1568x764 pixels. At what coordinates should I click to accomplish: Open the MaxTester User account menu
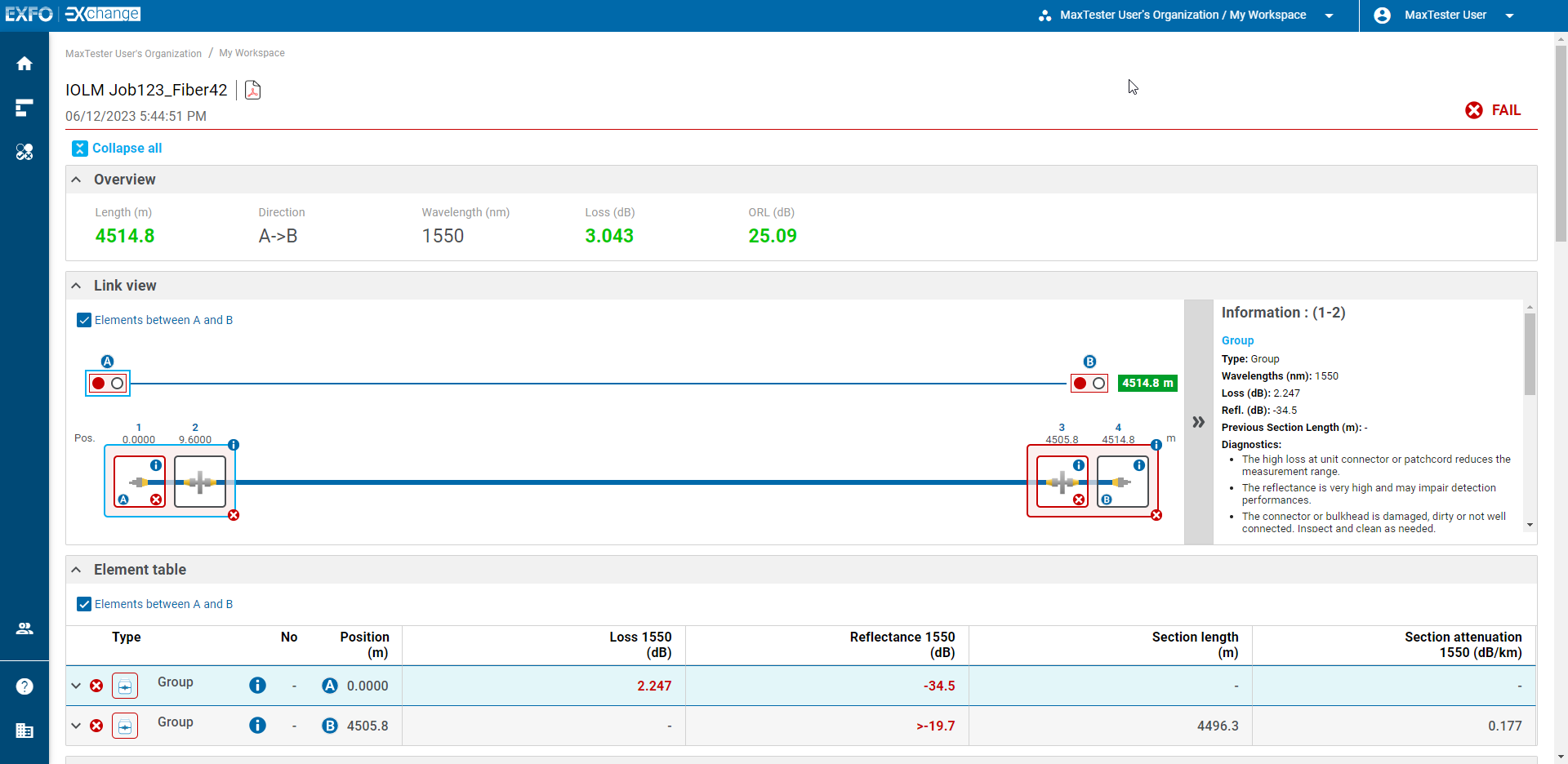click(x=1509, y=15)
